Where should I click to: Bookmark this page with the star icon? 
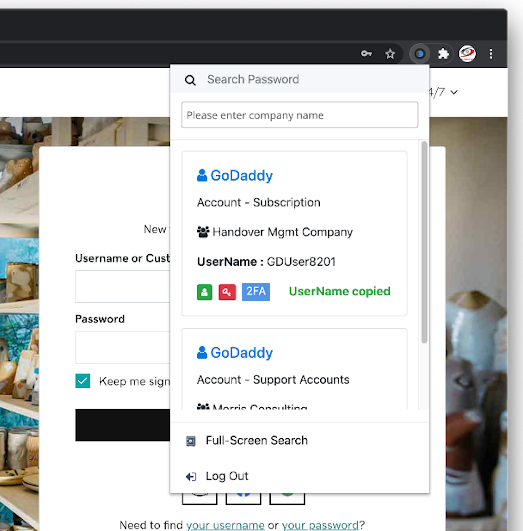[390, 54]
